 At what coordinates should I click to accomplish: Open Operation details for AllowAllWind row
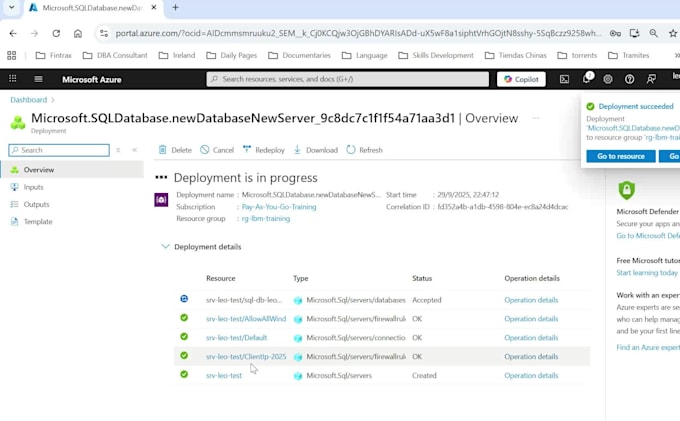pyautogui.click(x=531, y=319)
